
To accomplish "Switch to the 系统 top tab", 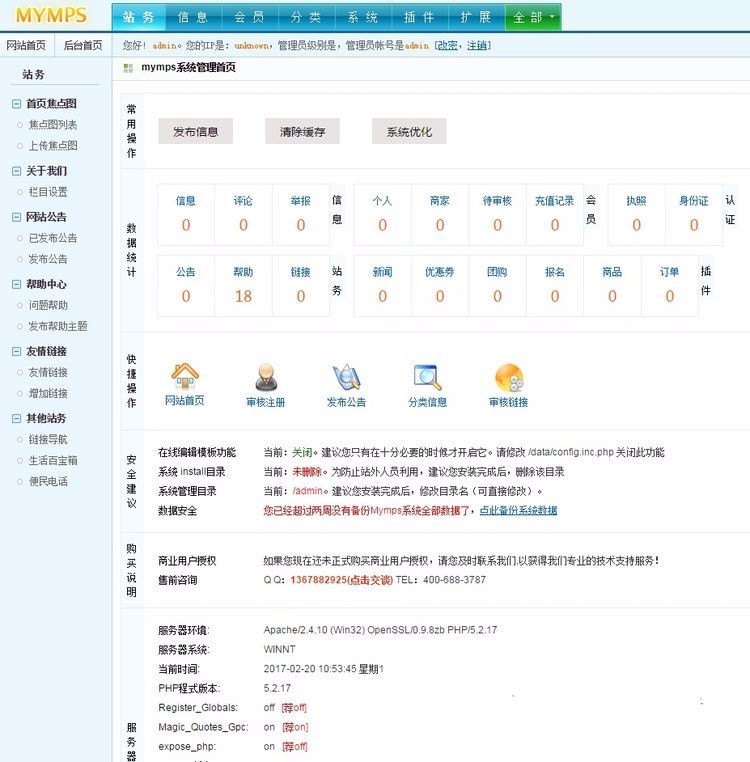I will click(x=363, y=17).
